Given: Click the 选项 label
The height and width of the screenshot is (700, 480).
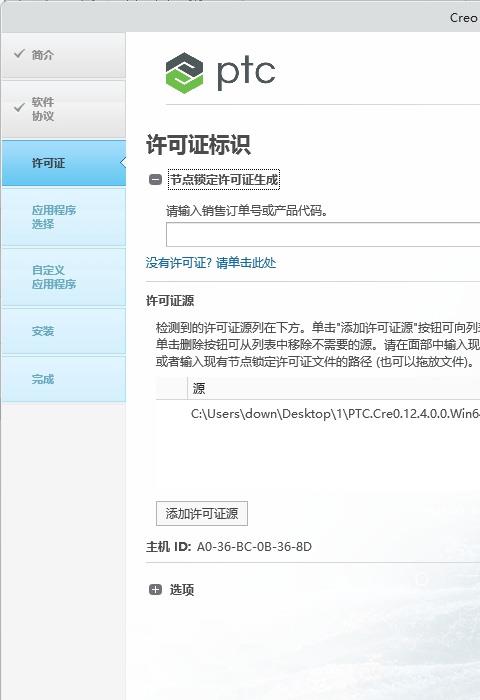Looking at the screenshot, I should 182,590.
